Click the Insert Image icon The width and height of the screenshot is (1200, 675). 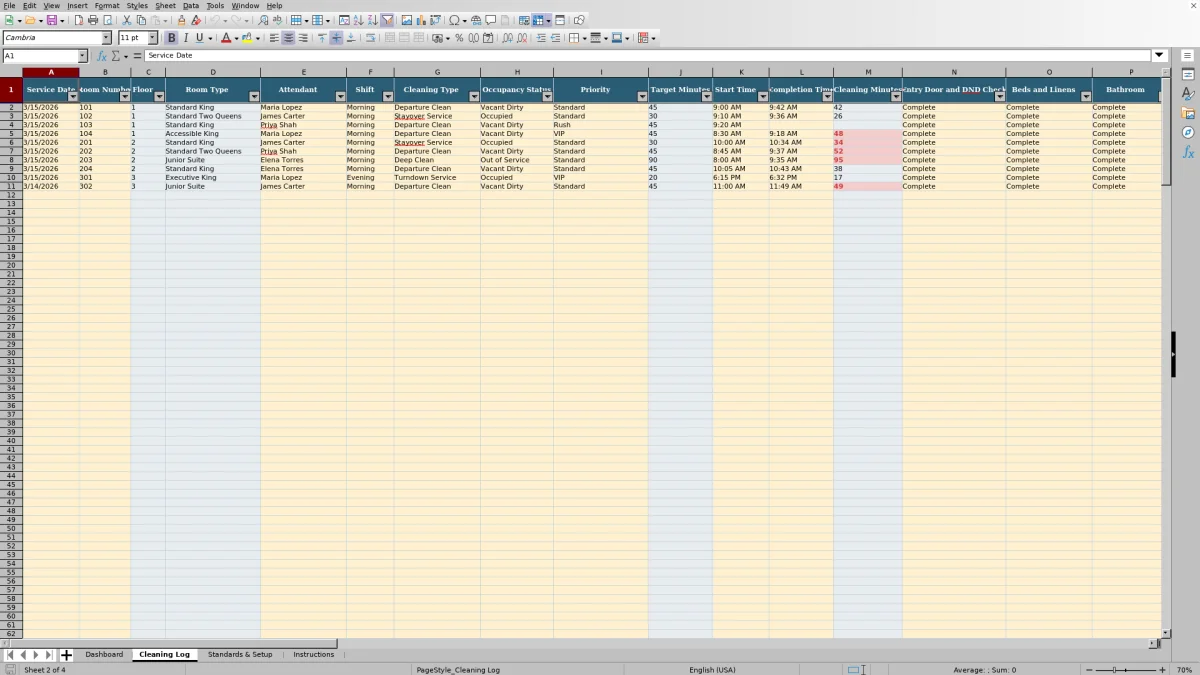(407, 20)
